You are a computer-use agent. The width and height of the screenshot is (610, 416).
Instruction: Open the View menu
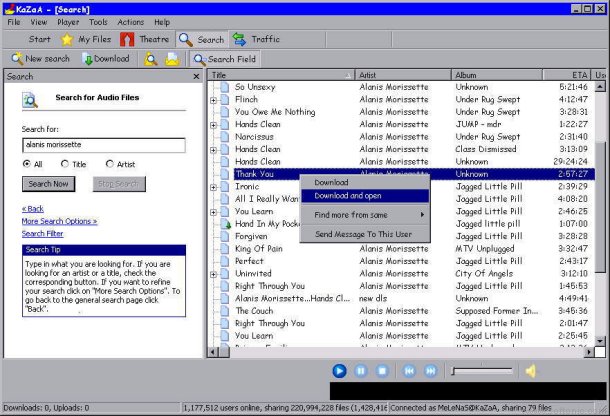(39, 22)
